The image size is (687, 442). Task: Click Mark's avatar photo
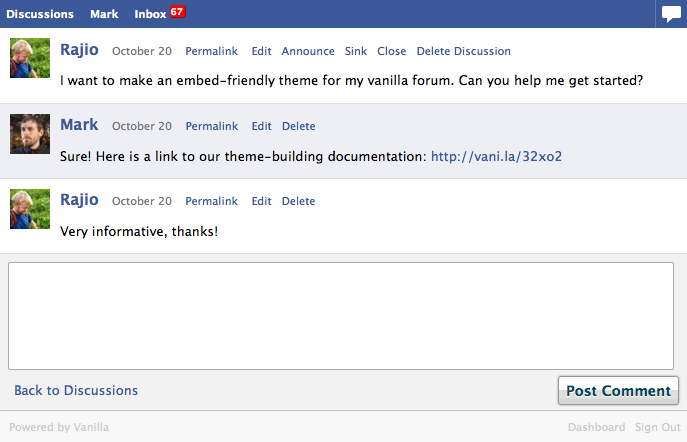[x=30, y=134]
